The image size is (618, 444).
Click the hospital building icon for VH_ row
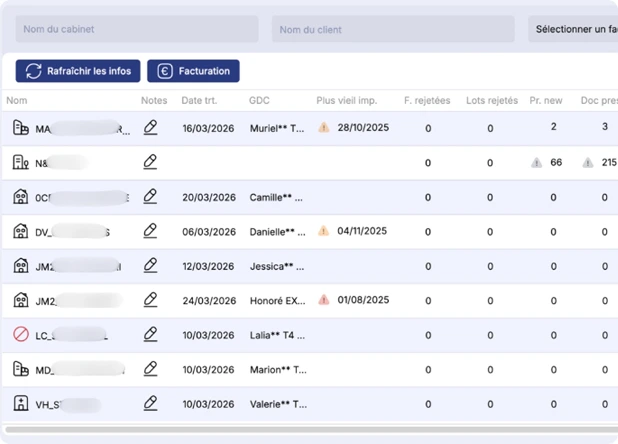pyautogui.click(x=21, y=403)
